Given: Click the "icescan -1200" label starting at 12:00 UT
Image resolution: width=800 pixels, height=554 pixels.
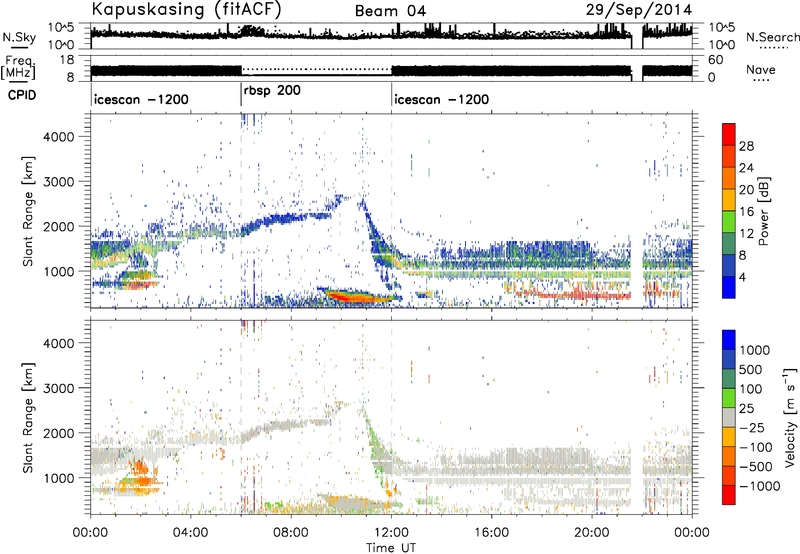Looking at the screenshot, I should coord(441,99).
